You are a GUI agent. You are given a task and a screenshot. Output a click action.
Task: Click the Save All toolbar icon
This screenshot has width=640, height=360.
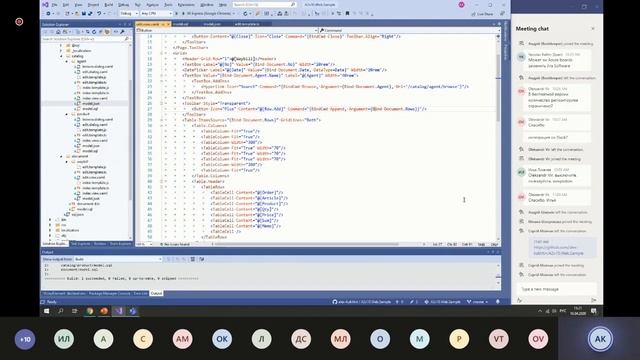(x=90, y=13)
